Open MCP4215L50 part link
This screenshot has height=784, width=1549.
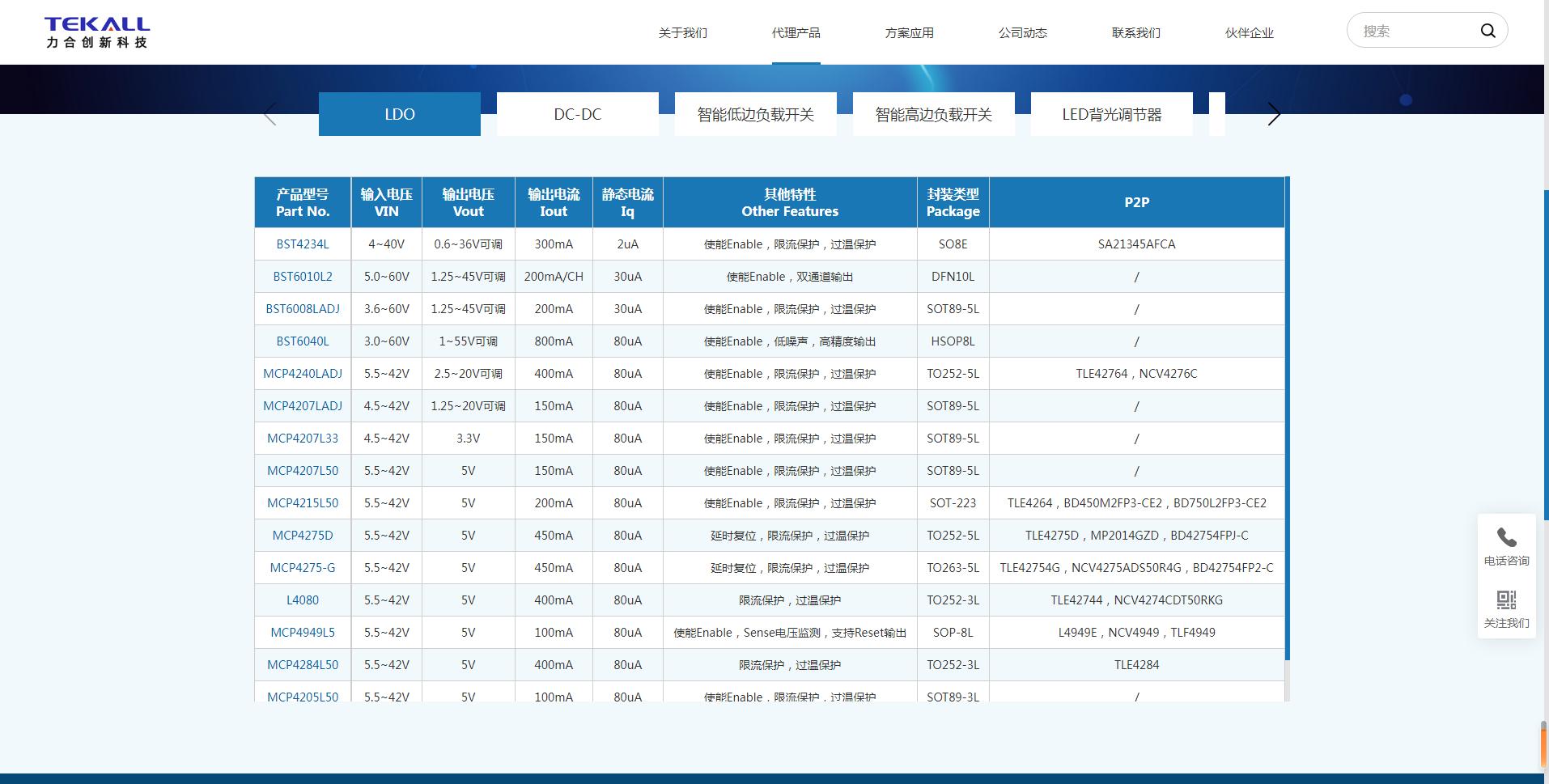pyautogui.click(x=303, y=502)
